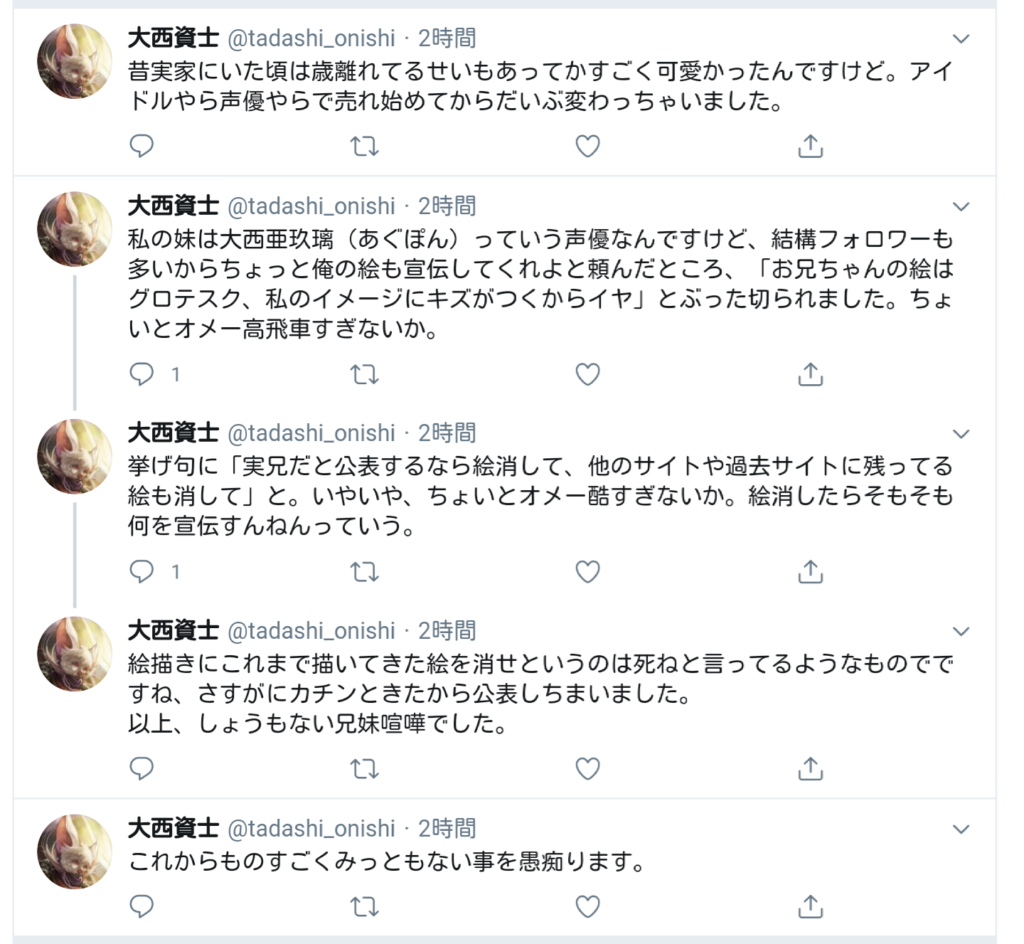Like the tweet mentioning 大西亜玖璃
This screenshot has width=1024, height=944.
click(x=588, y=374)
